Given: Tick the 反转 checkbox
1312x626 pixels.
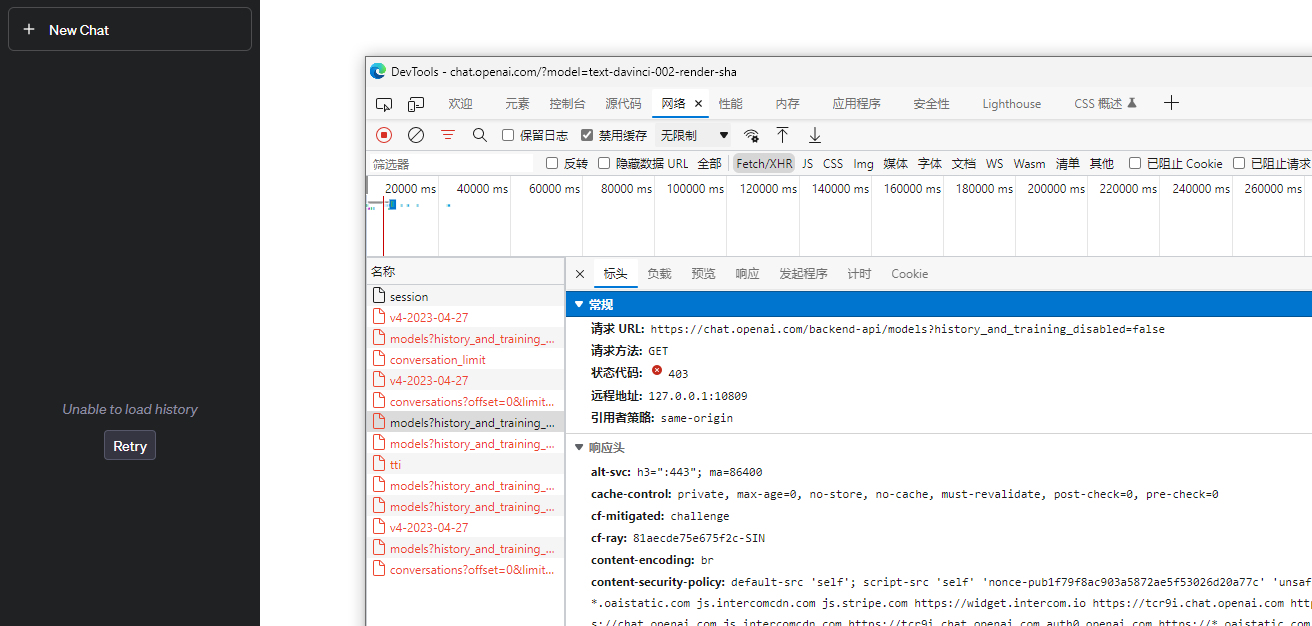Looking at the screenshot, I should coord(552,163).
